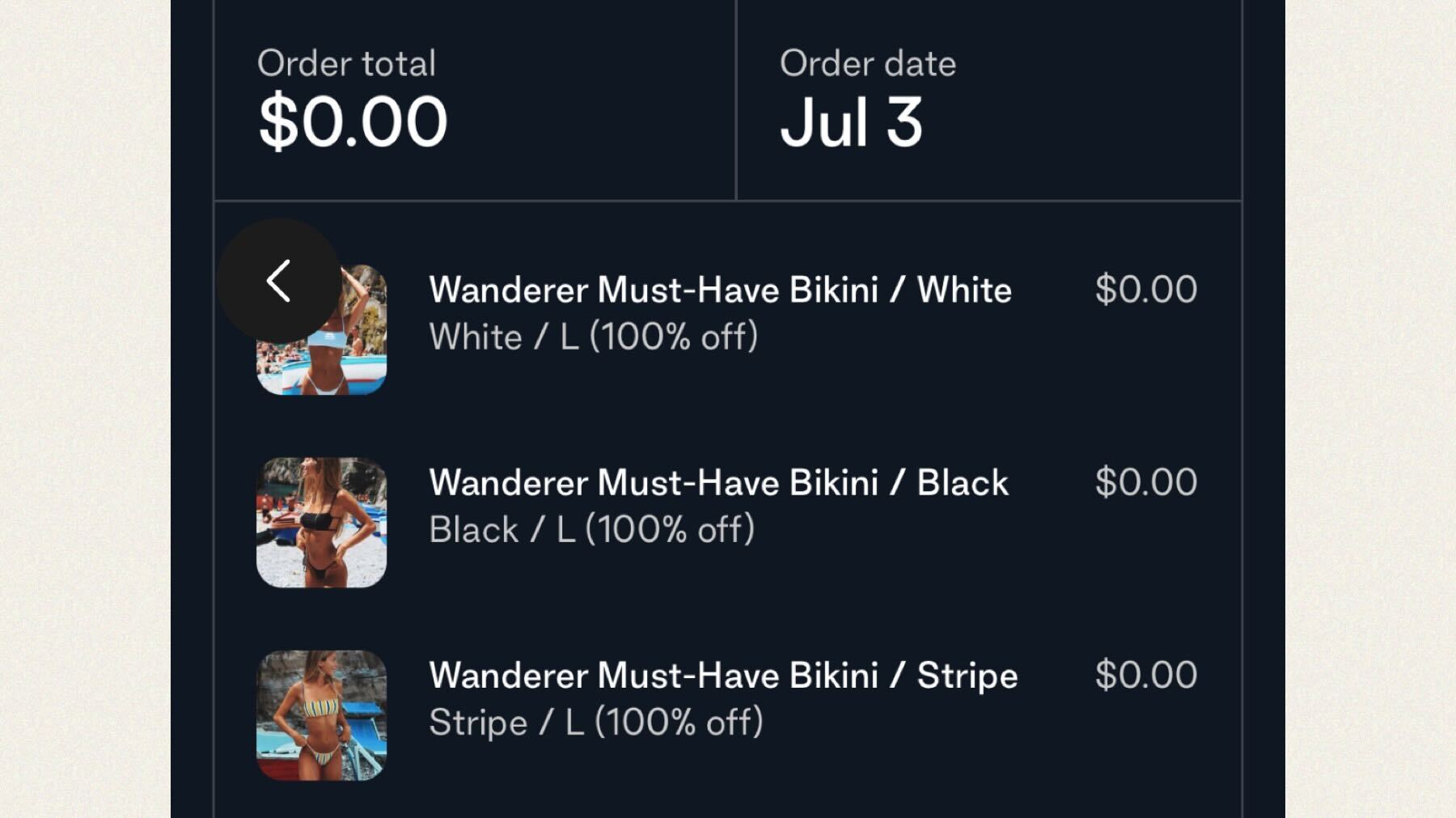Click the Jul 3 order date value

[x=851, y=122]
